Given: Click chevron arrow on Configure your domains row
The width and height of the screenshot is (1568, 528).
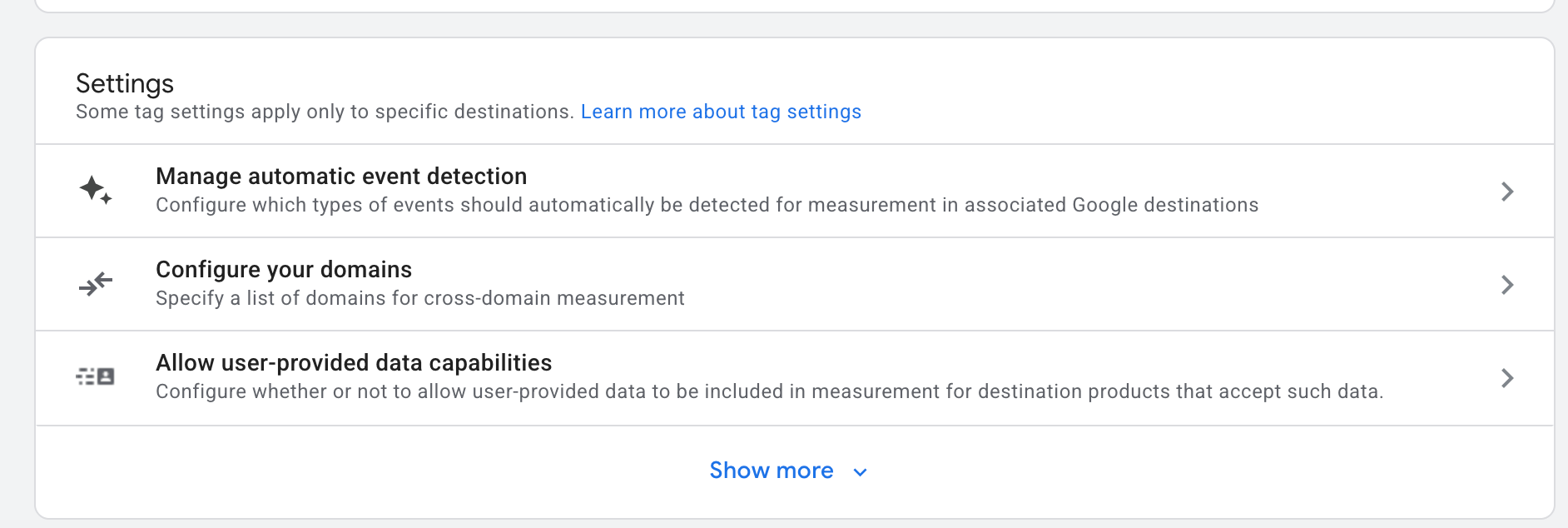Looking at the screenshot, I should (1506, 285).
